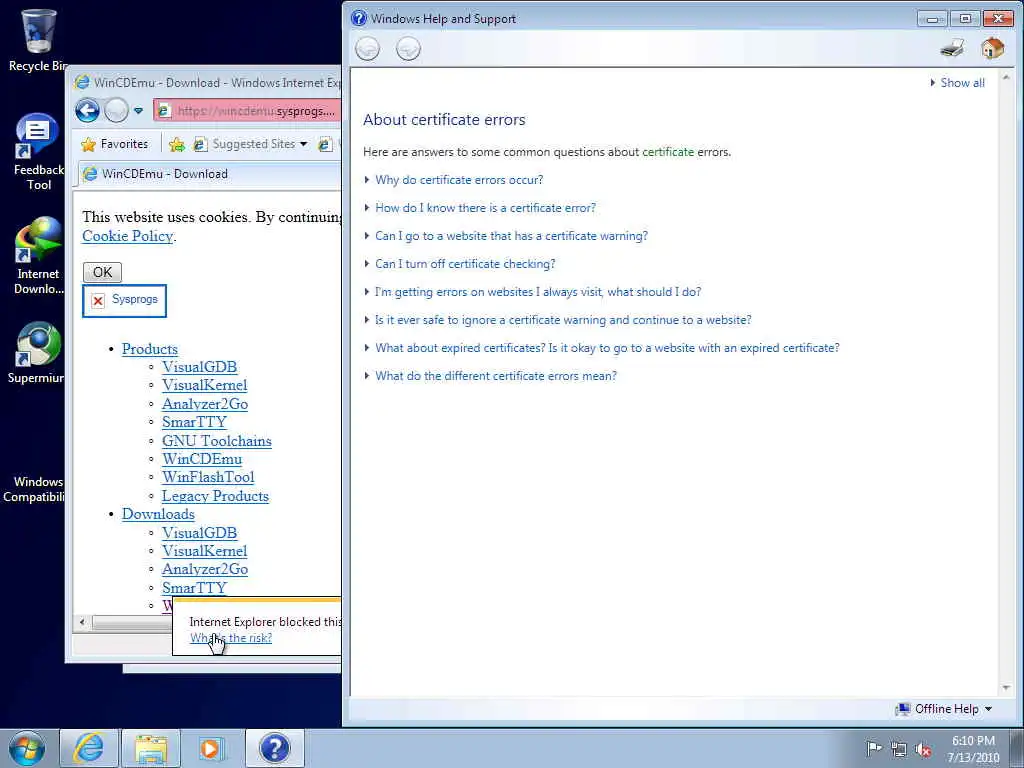Image resolution: width=1024 pixels, height=768 pixels.
Task: Open GNU Toolchains link
Action: click(x=217, y=441)
